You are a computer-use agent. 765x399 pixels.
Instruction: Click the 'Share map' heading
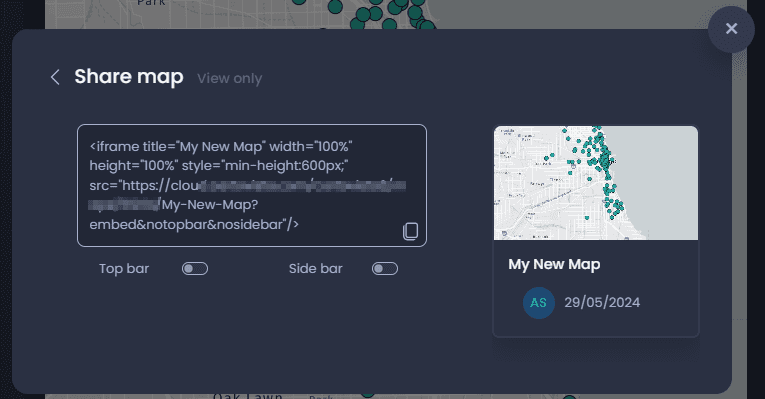pyautogui.click(x=129, y=77)
